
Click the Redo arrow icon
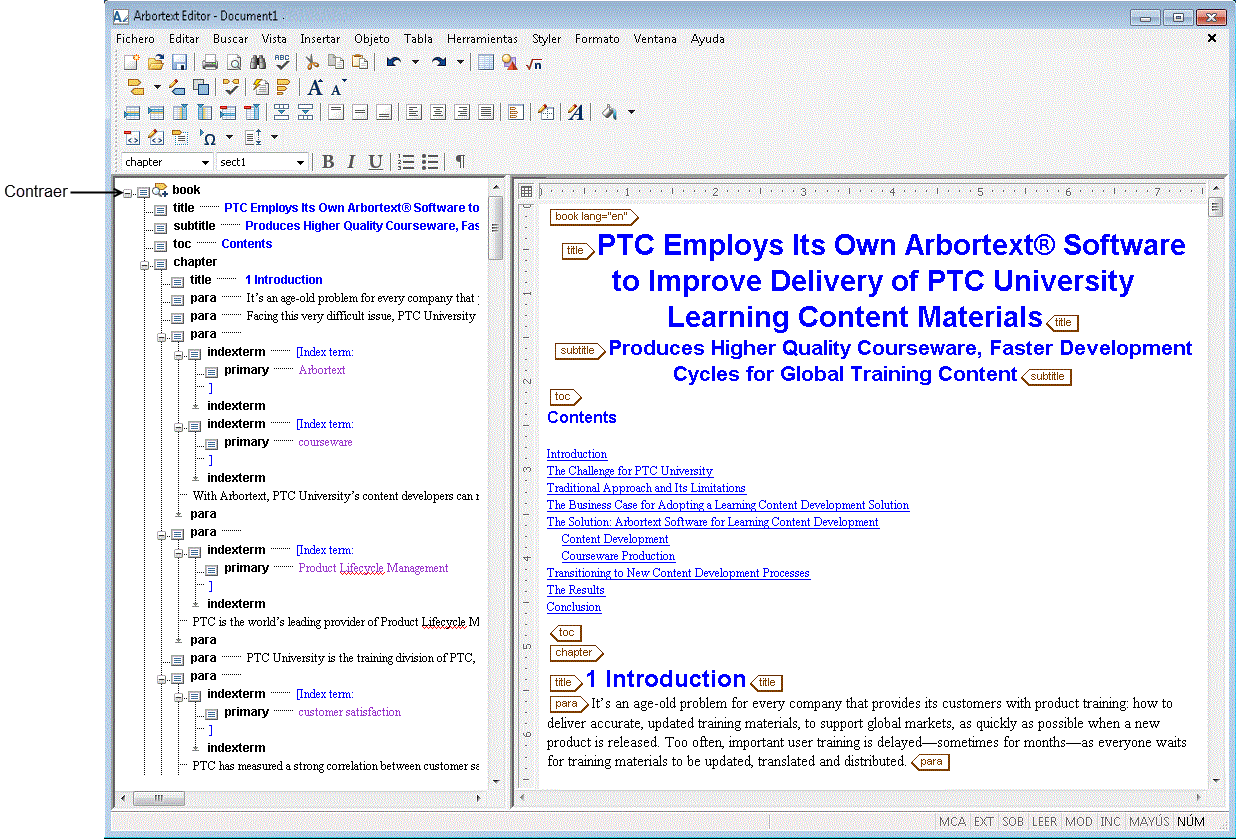(439, 62)
